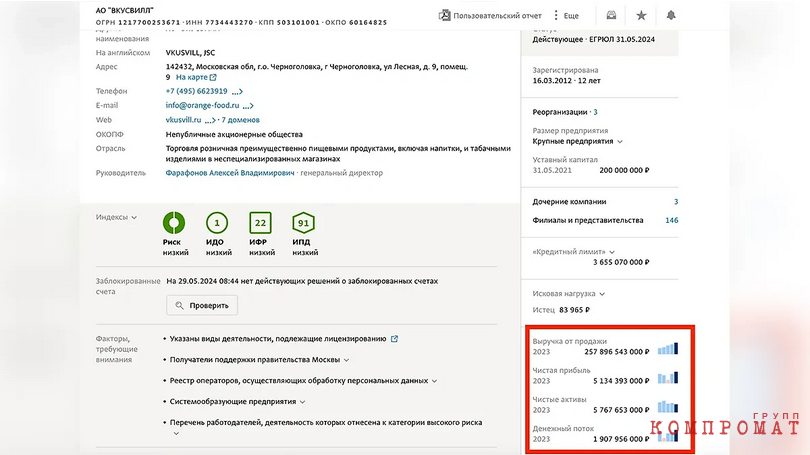This screenshot has width=810, height=455.
Task: Click the Денежный поток bar chart
Action: pyautogui.click(x=667, y=435)
